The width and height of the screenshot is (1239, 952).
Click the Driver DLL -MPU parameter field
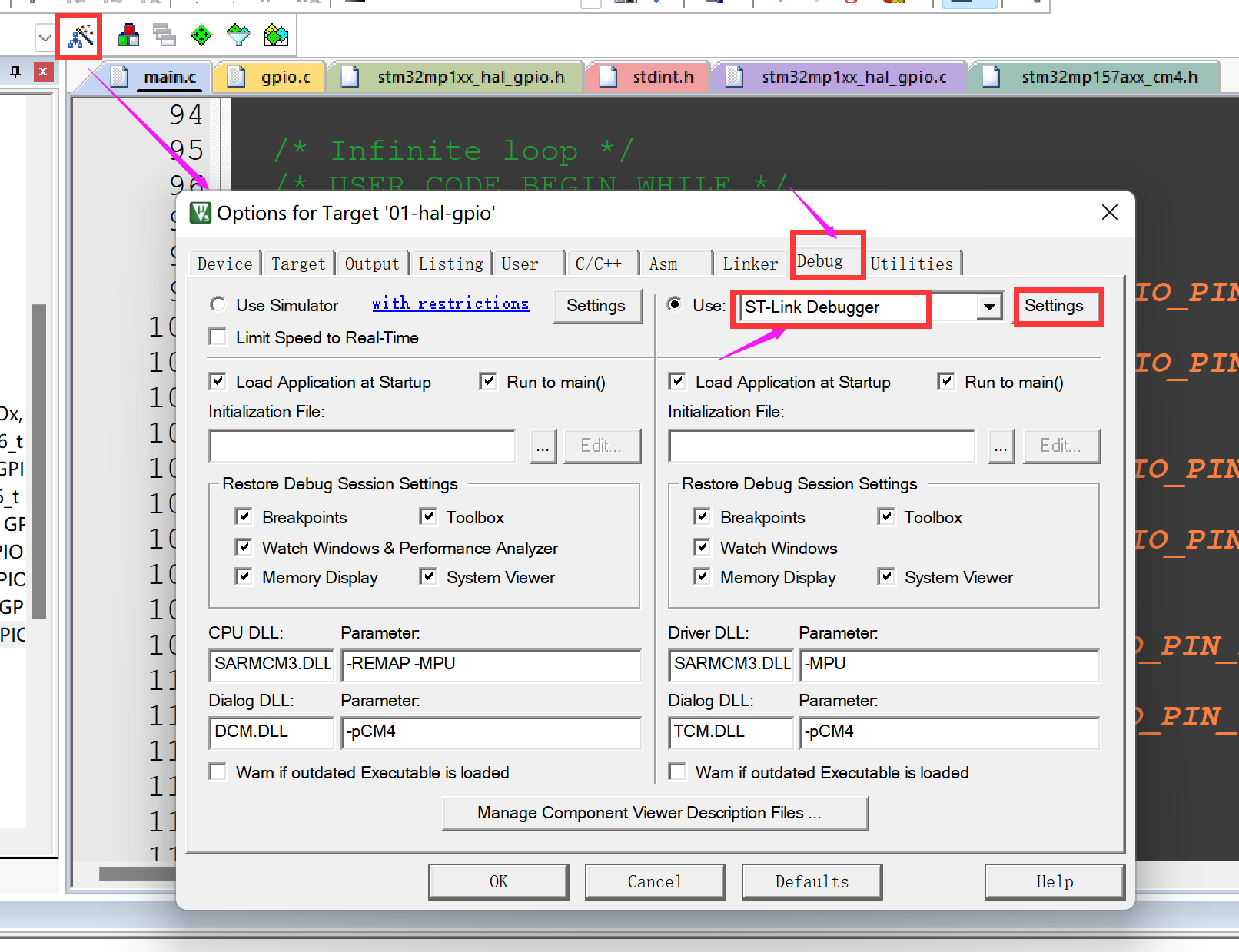[x=948, y=665]
